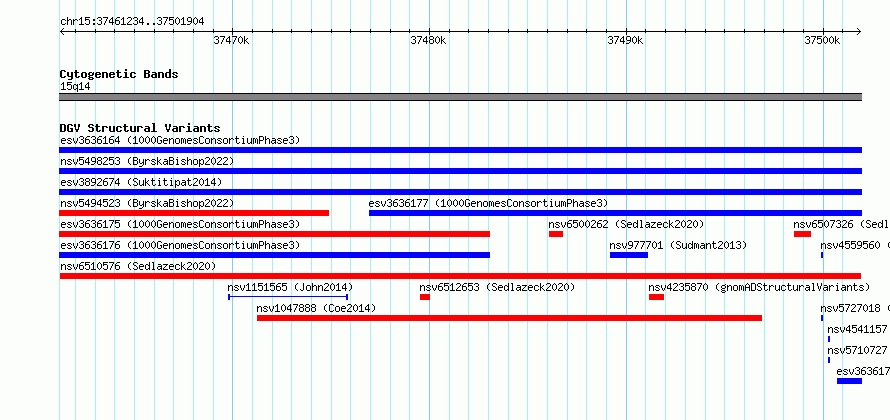Screen dimensions: 890x420
Task: Click the esv3892674 Suktitipat2014 label
Action: tap(141, 182)
